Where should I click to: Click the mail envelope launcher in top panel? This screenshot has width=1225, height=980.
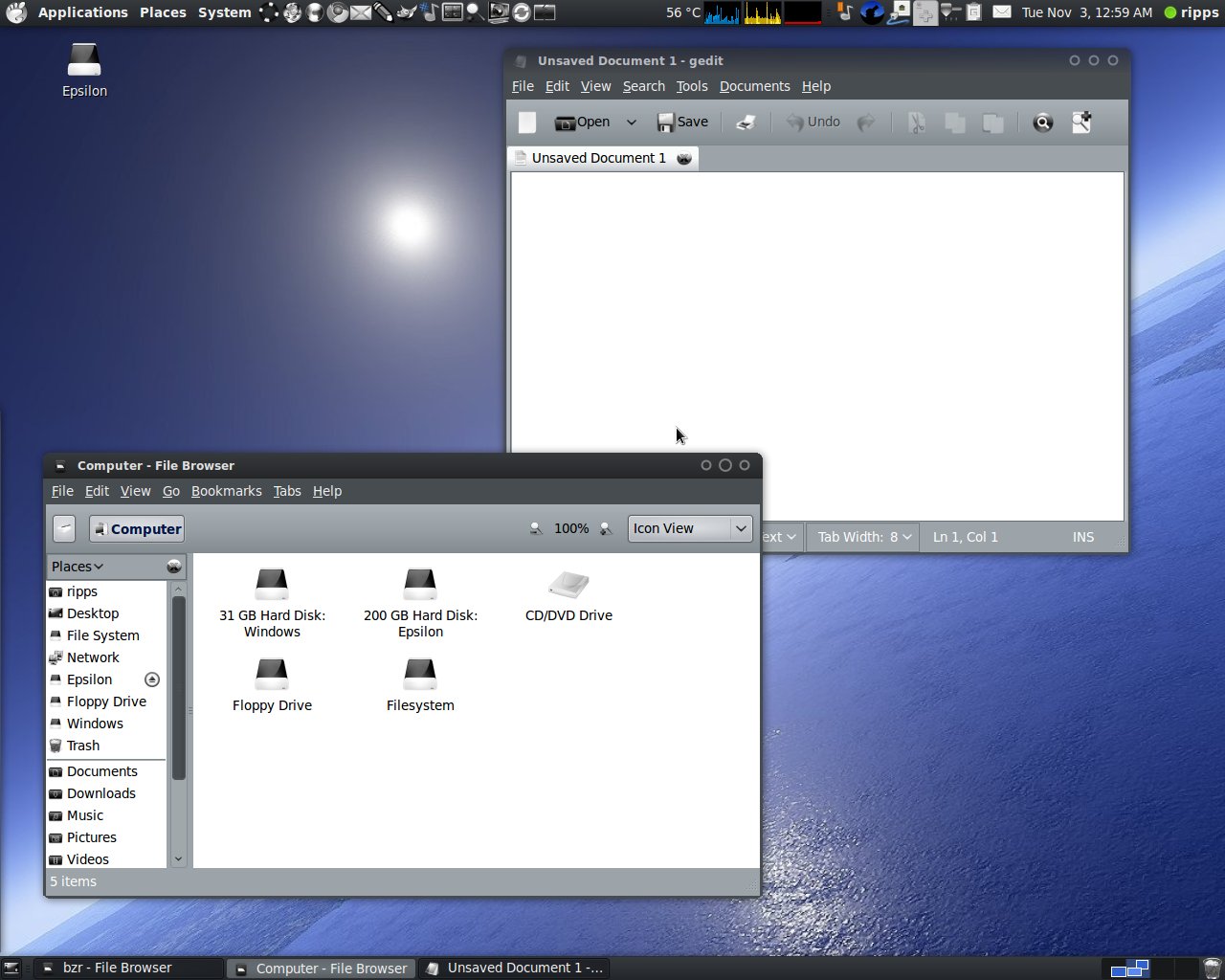point(361,12)
